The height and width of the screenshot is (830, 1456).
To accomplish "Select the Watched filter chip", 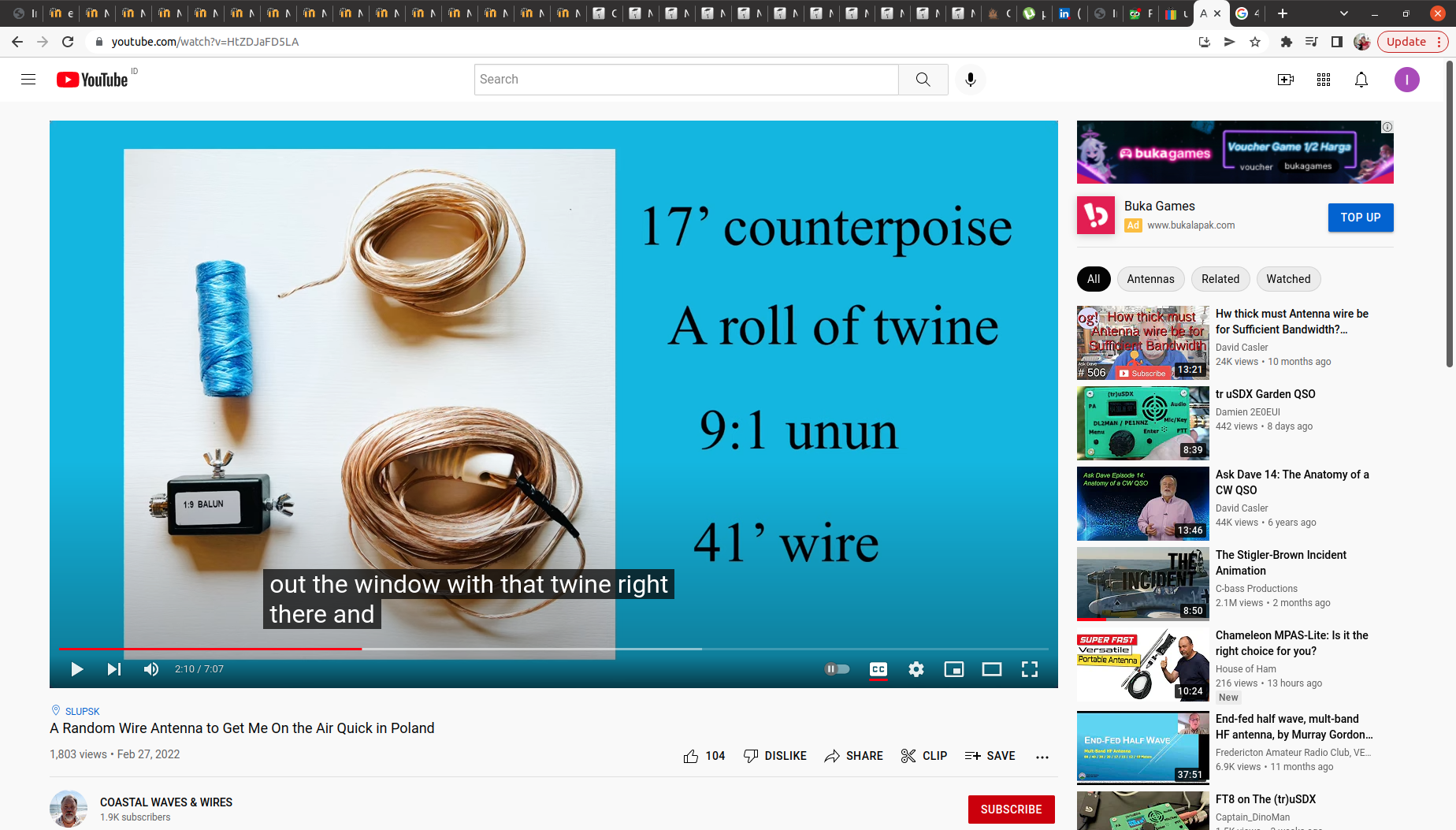I will pos(1288,279).
